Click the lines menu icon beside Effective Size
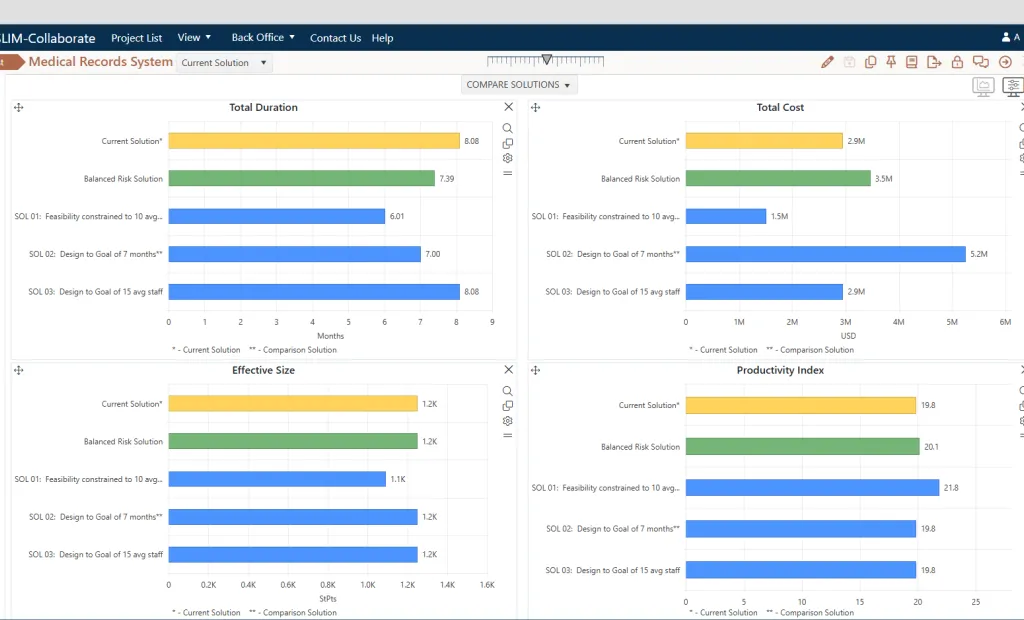 [x=507, y=435]
